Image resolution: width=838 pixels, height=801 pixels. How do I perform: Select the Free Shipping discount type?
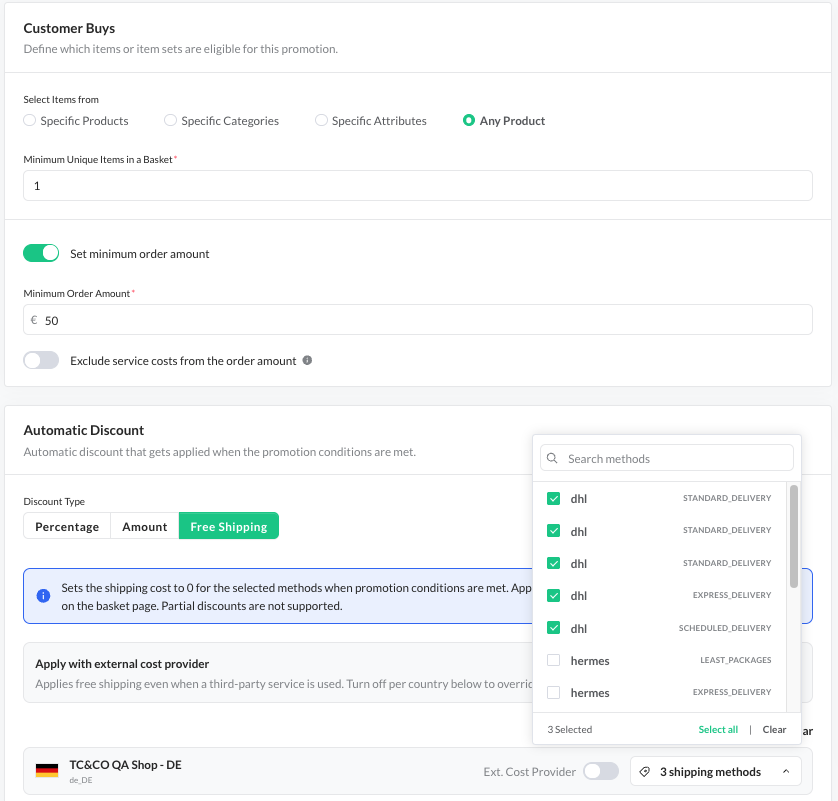coord(229,526)
